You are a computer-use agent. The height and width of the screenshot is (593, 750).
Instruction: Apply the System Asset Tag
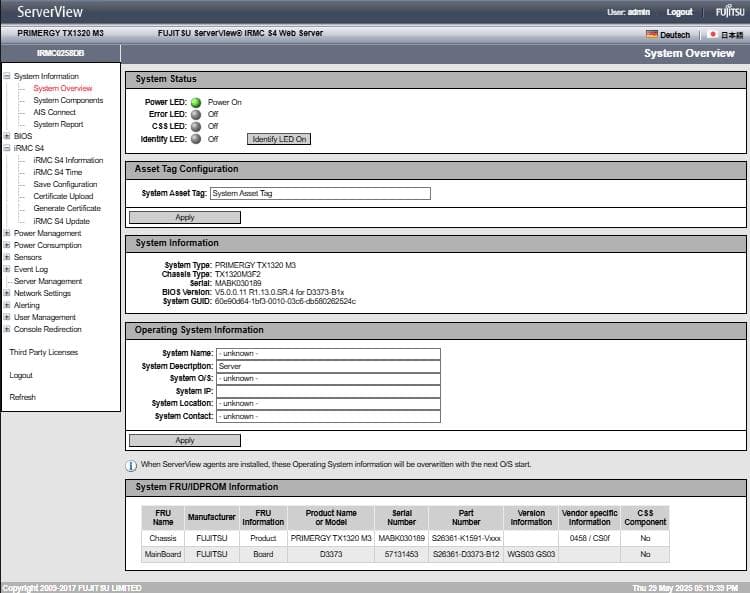tap(185, 217)
